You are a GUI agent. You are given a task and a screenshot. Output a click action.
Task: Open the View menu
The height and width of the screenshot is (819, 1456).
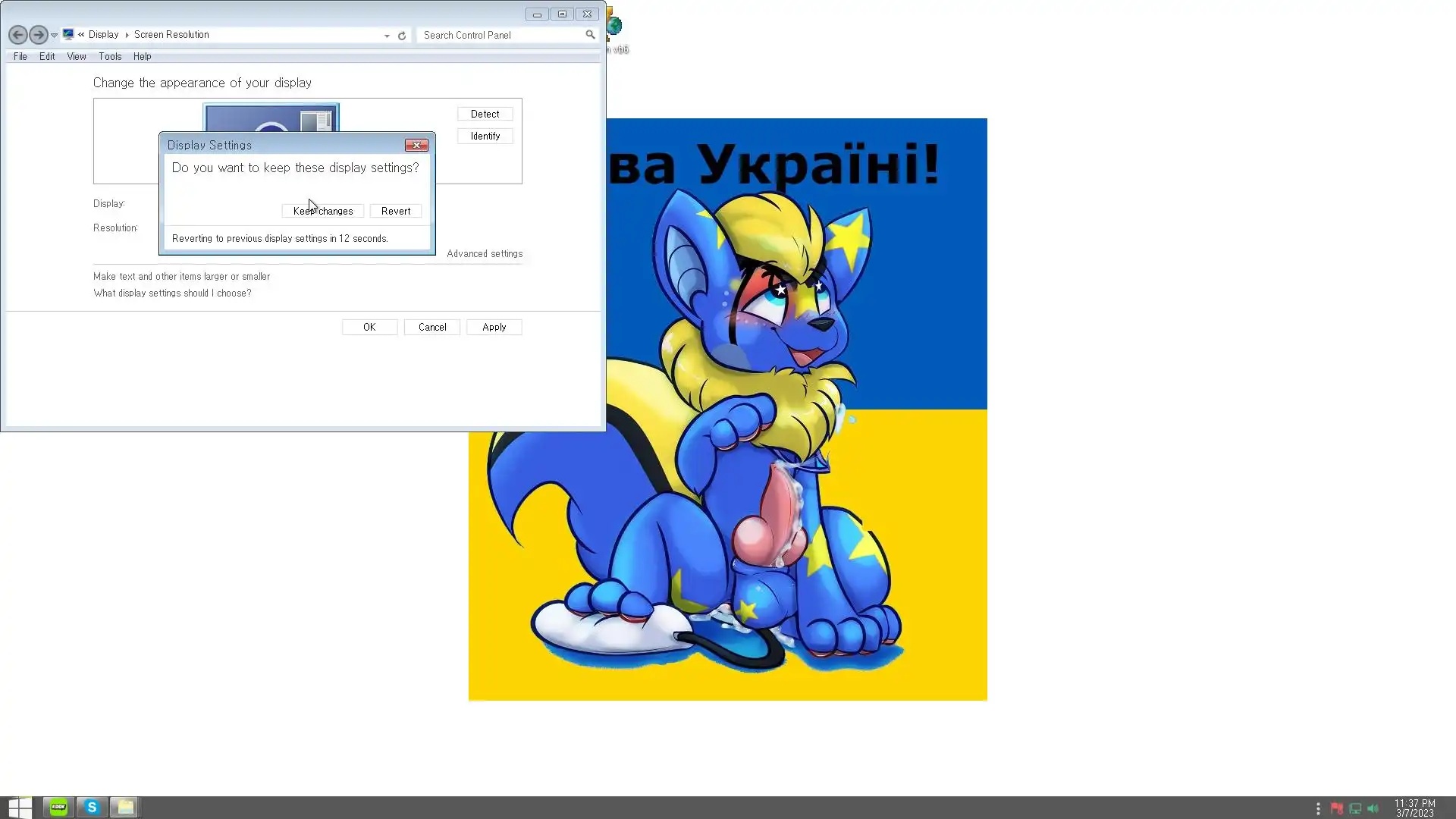[76, 56]
